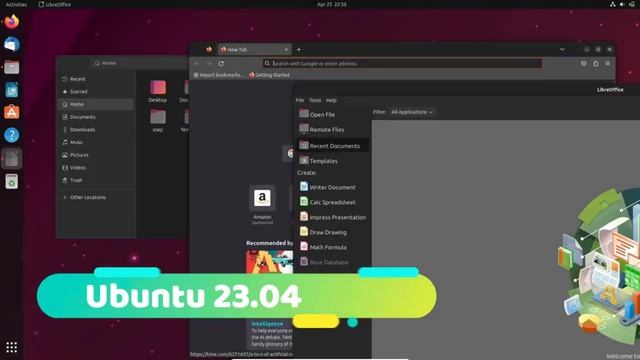Viewport: 640px width, 360px height.
Task: Open Trash from the dock
Action: pyautogui.click(x=11, y=182)
